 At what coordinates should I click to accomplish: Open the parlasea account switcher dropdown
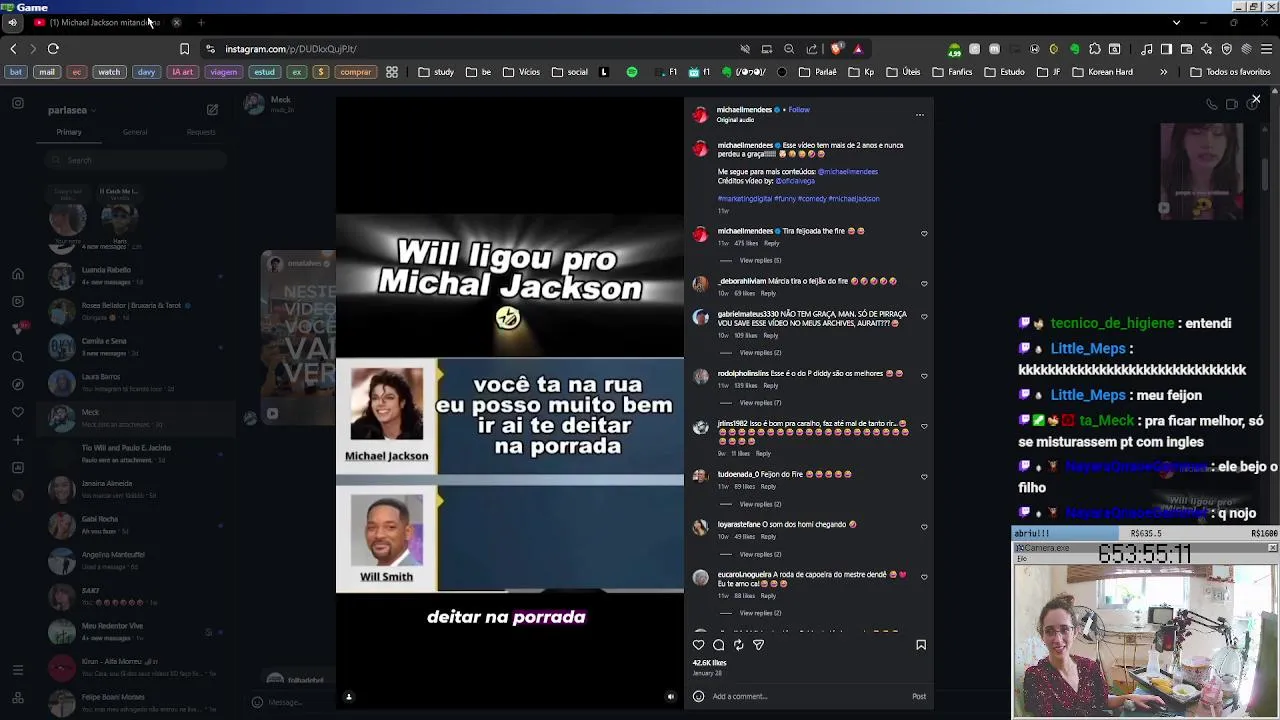pyautogui.click(x=71, y=111)
